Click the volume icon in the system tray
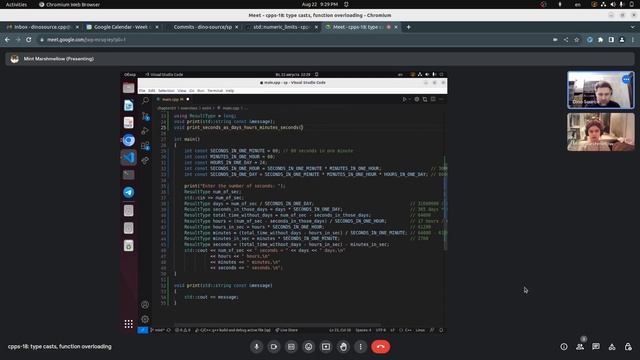The image size is (640, 360). pyautogui.click(x=613, y=4)
